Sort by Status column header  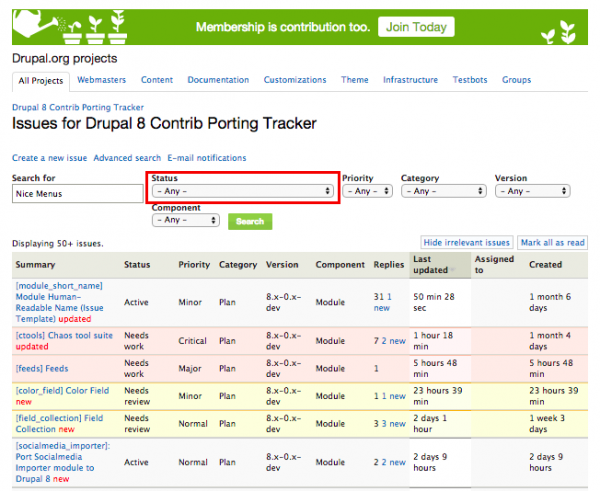pos(137,264)
